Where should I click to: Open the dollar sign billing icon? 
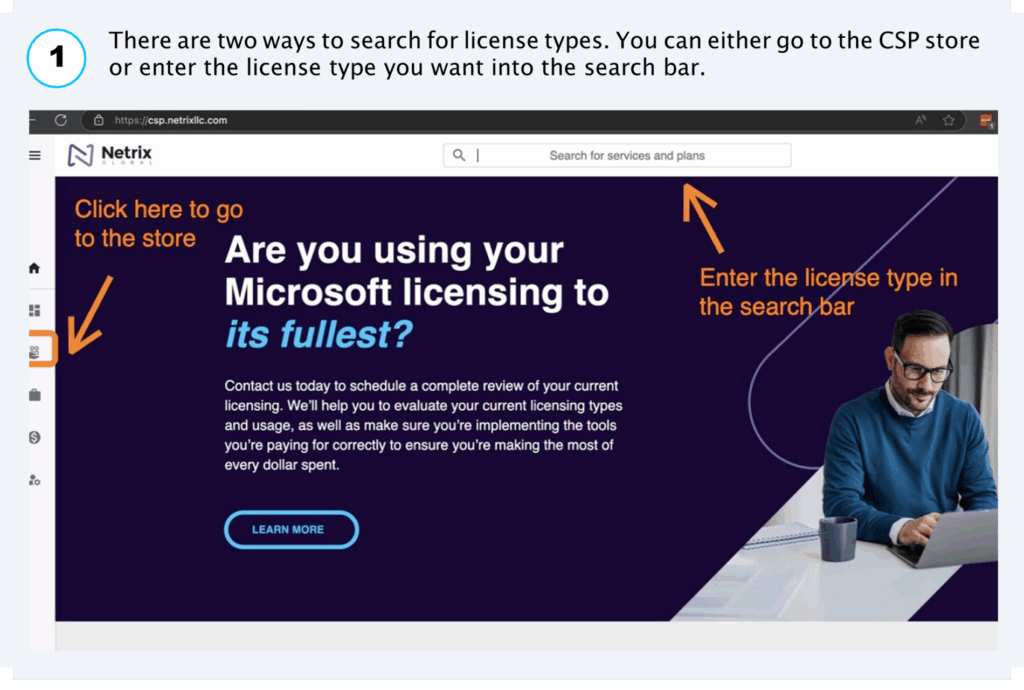35,437
